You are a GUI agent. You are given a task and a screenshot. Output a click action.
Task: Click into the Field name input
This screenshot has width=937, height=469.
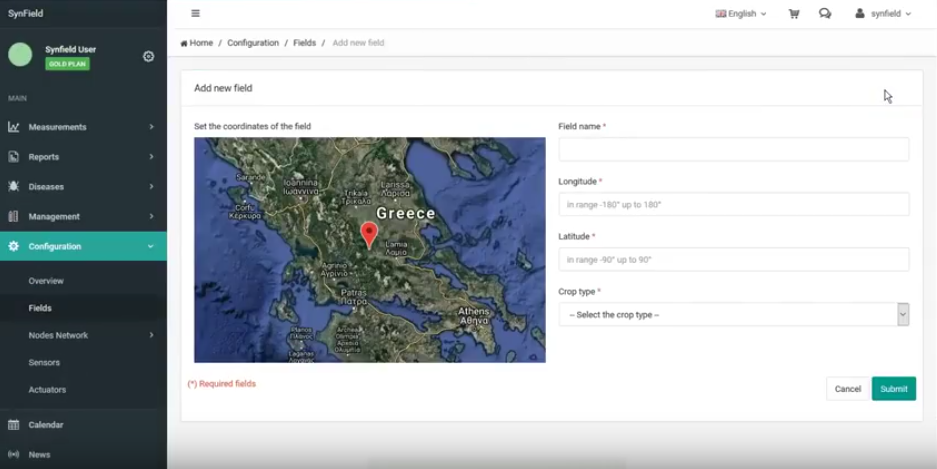tap(733, 150)
